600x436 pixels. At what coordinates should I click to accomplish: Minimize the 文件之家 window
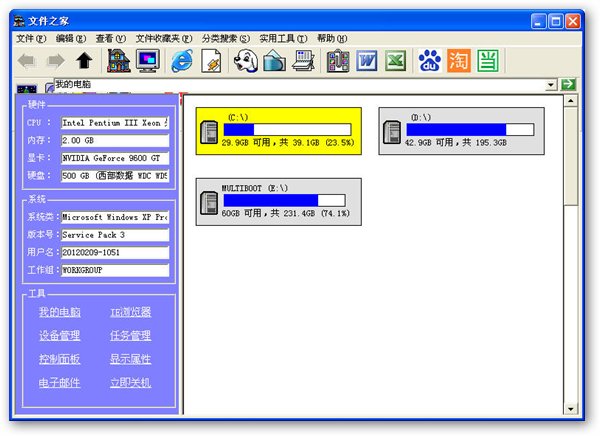click(x=538, y=21)
